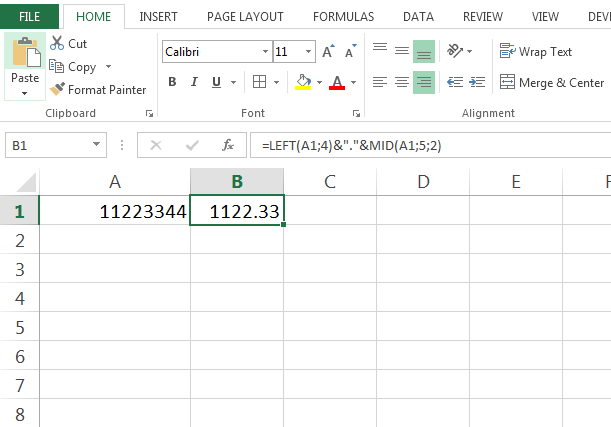
Task: Open fill color dropdown arrow
Action: 319,82
